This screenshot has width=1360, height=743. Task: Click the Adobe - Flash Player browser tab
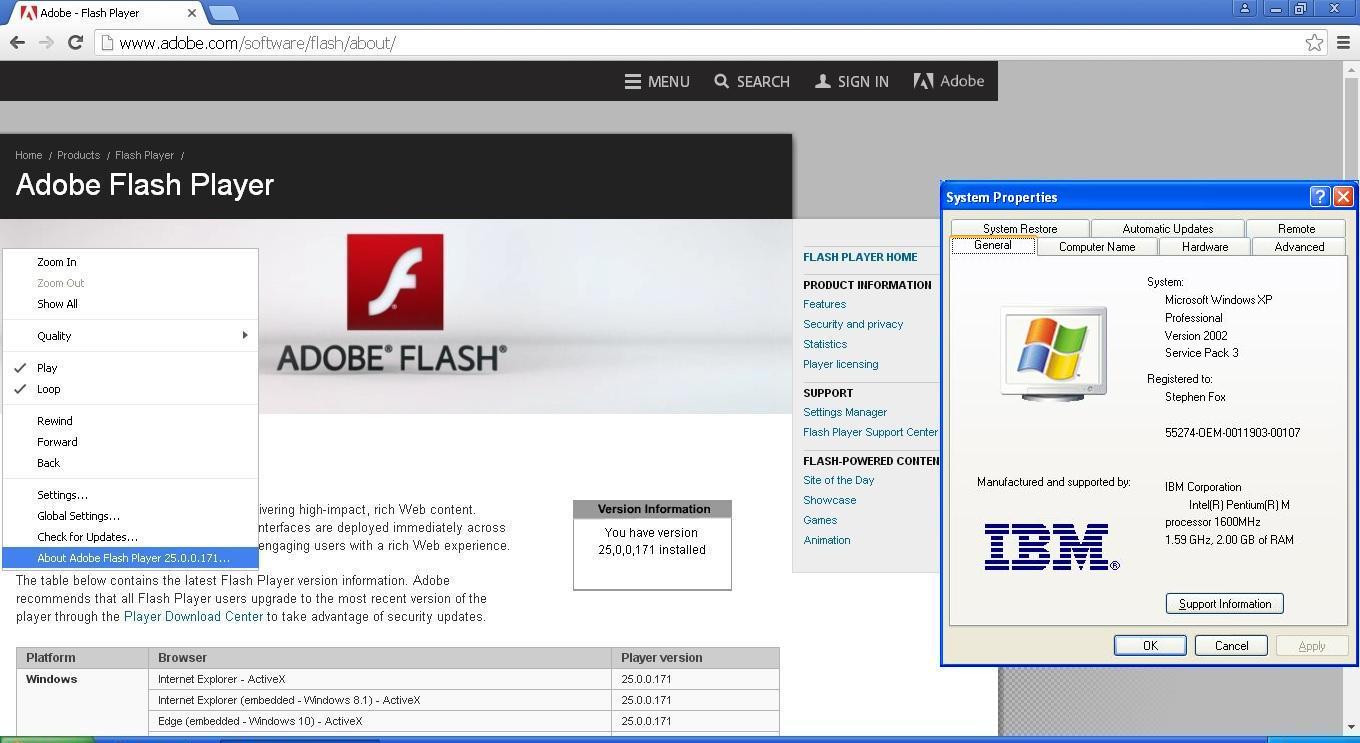click(x=105, y=13)
